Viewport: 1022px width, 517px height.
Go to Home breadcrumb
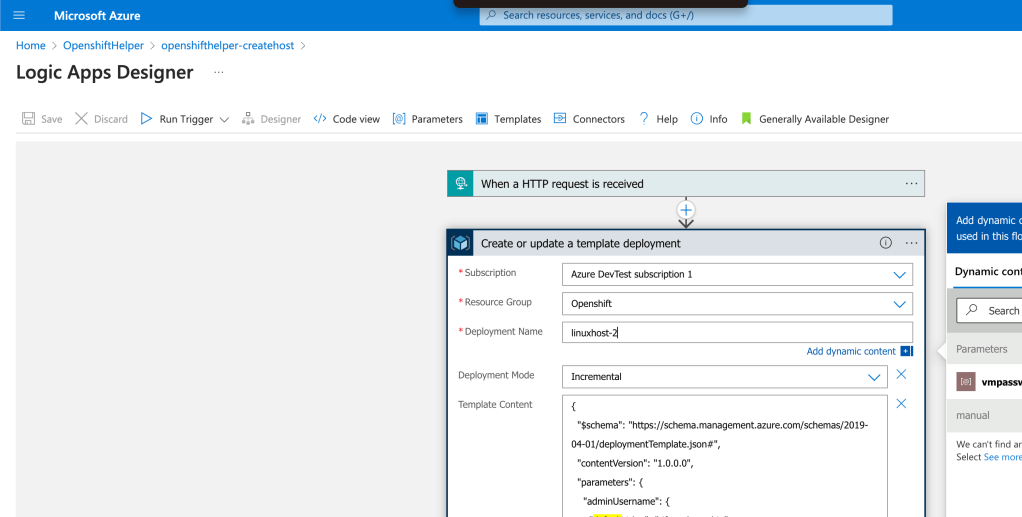click(31, 46)
